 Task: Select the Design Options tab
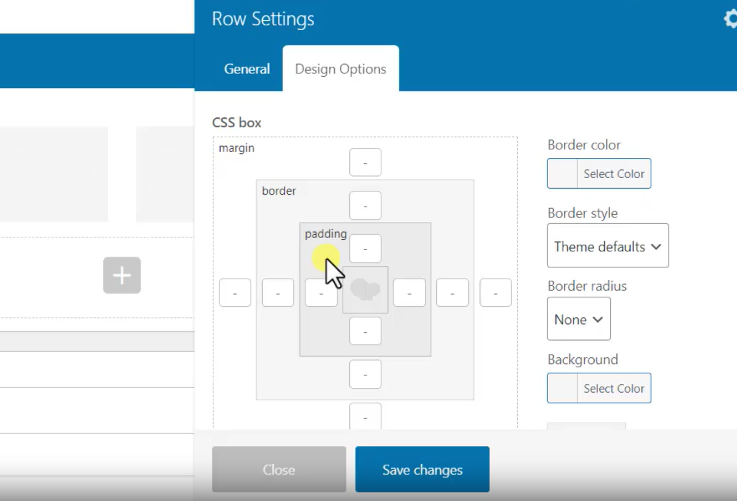(340, 69)
